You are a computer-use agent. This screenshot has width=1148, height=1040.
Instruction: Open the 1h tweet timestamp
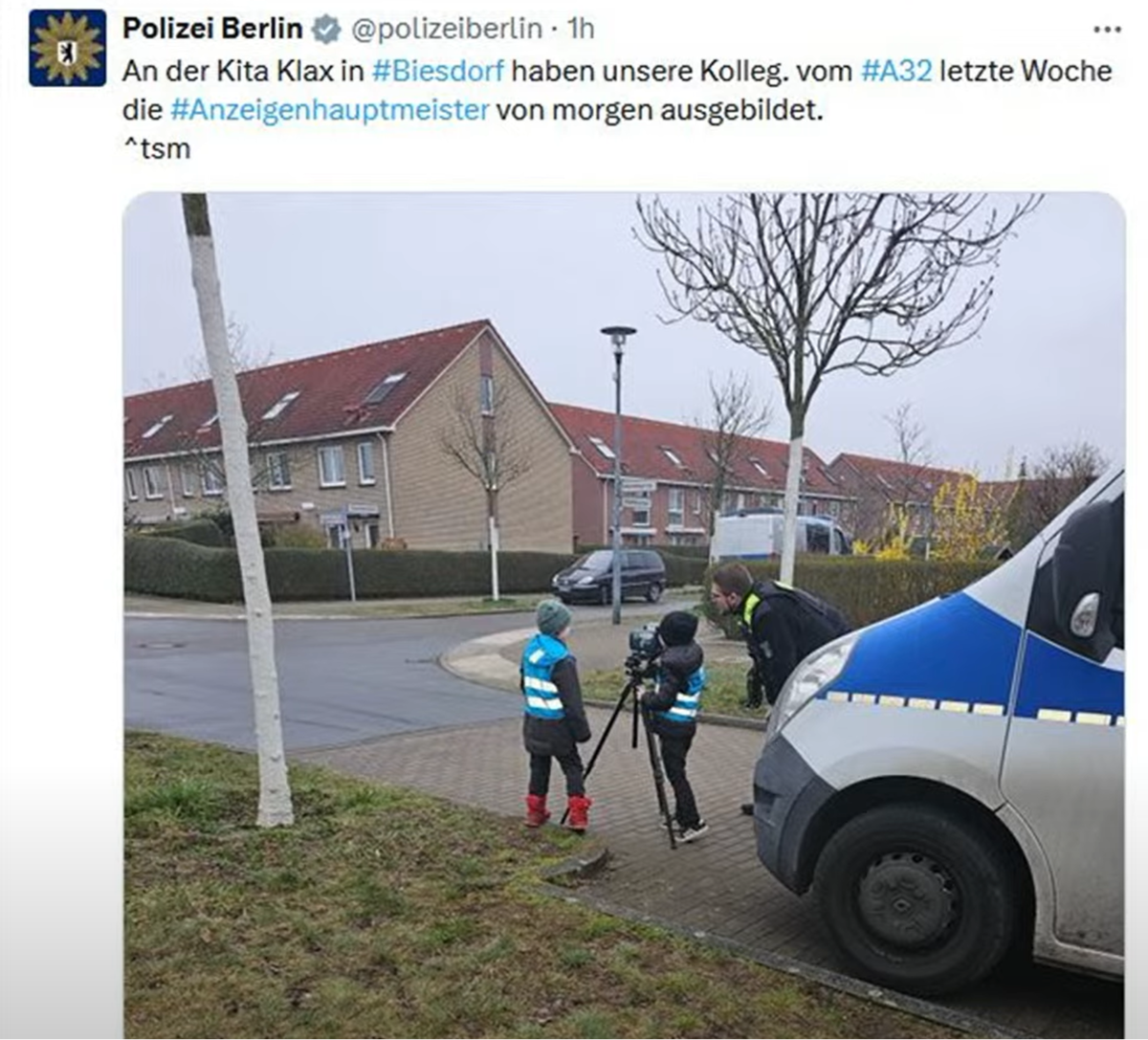580,30
